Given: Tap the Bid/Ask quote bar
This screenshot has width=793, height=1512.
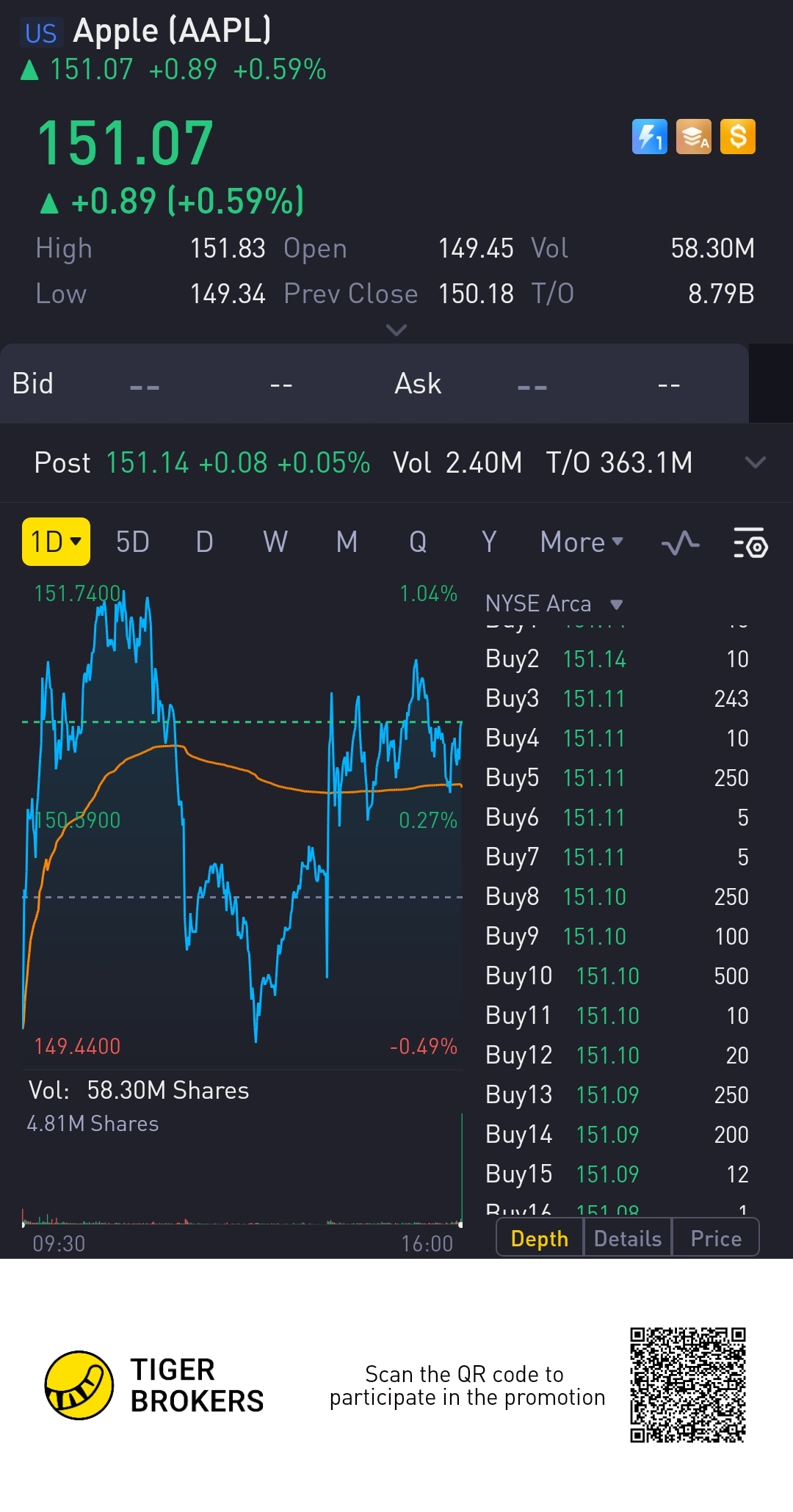Looking at the screenshot, I should pos(374,383).
